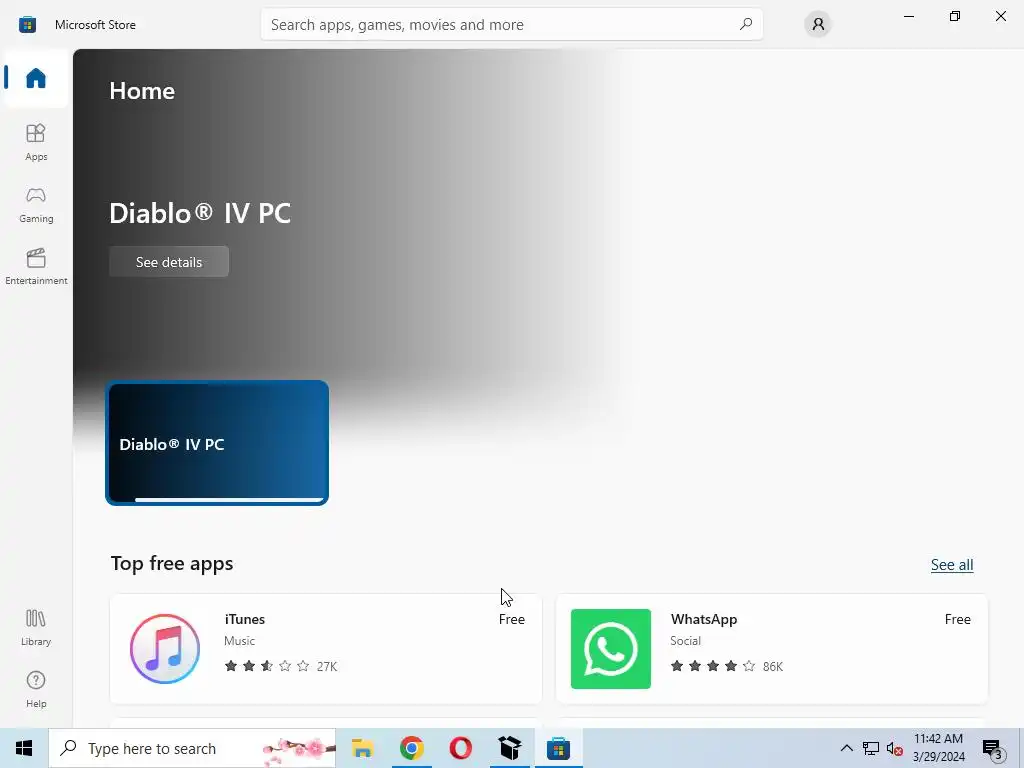The width and height of the screenshot is (1024, 768).
Task: Show hidden system tray icons
Action: [846, 748]
